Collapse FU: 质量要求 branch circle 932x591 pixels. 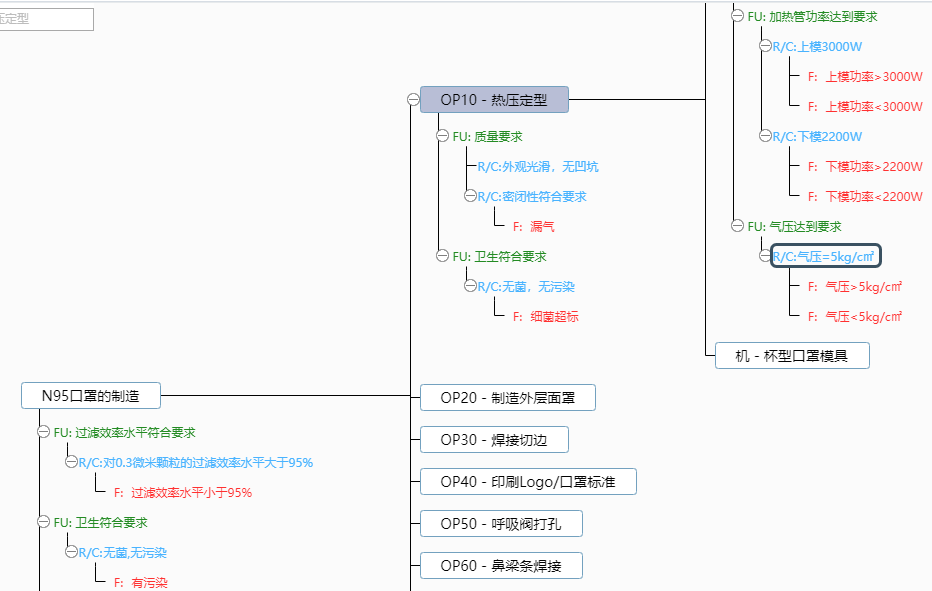pyautogui.click(x=443, y=136)
